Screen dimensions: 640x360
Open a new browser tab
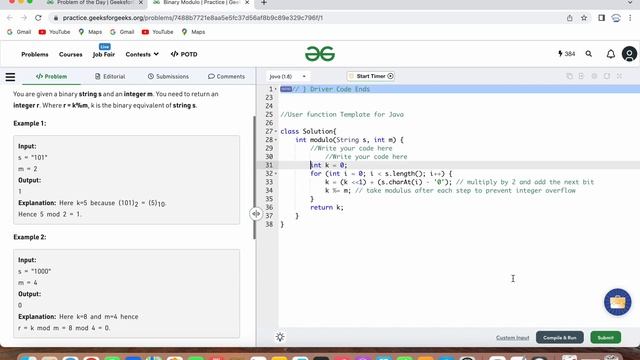point(264,3)
